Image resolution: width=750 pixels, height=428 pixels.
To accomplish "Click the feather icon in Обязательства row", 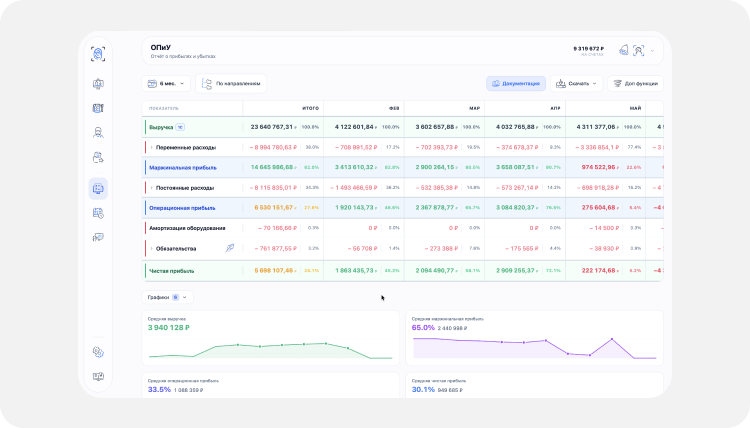I will pyautogui.click(x=230, y=248).
